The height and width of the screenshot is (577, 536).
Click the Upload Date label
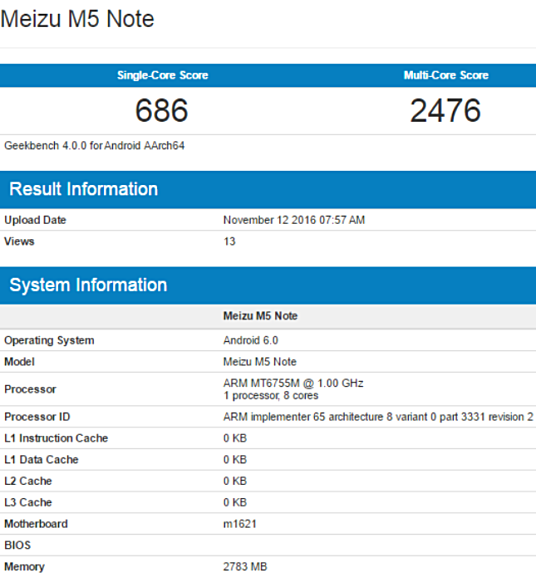pyautogui.click(x=35, y=220)
